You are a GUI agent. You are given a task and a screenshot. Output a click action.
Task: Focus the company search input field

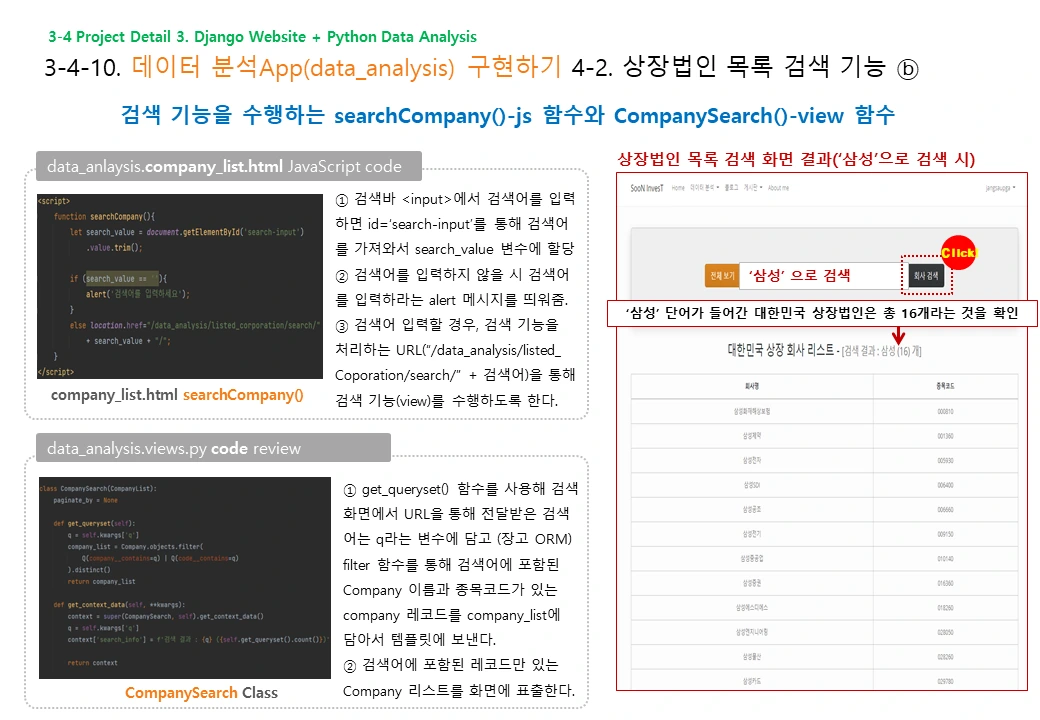[823, 276]
